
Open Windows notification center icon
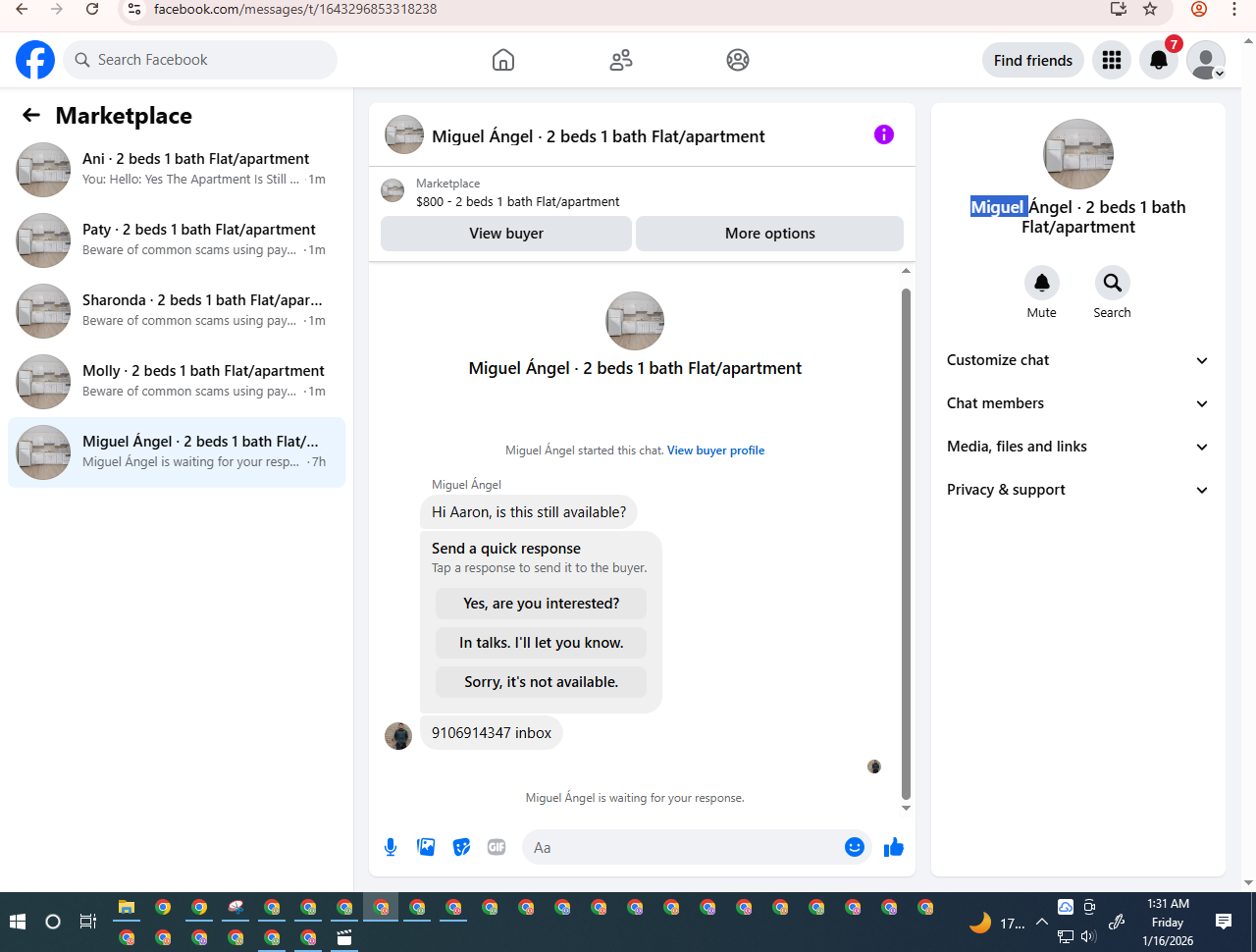[1223, 922]
